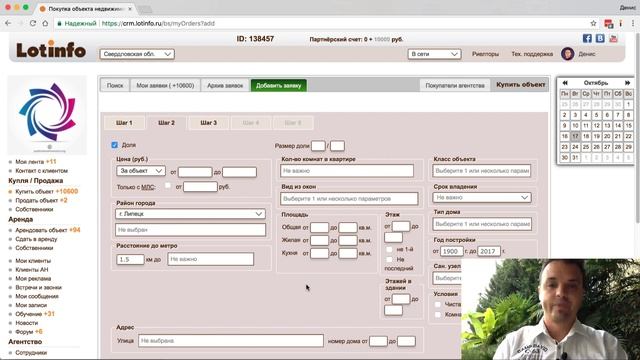The height and width of the screenshot is (360, 640).
Task: Click the Покупатели агентства button
Action: click(x=455, y=85)
